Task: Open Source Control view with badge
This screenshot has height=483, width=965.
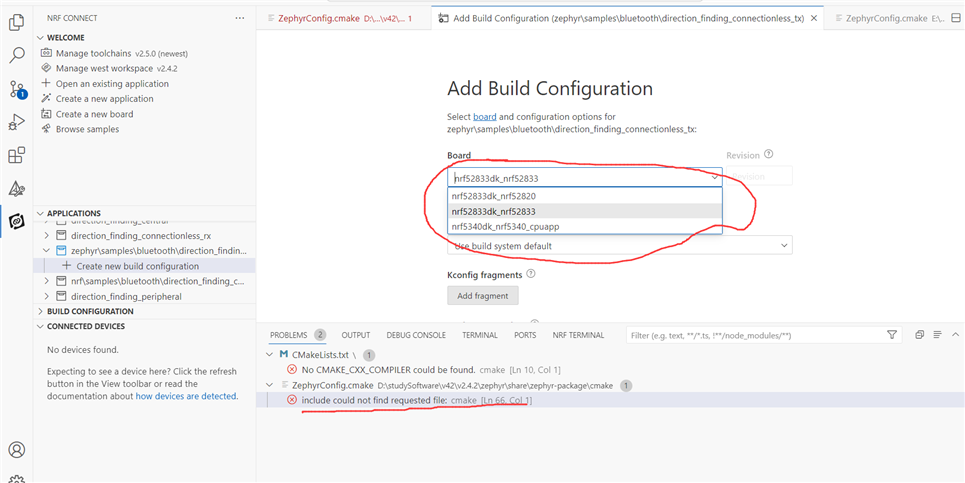Action: pyautogui.click(x=17, y=90)
